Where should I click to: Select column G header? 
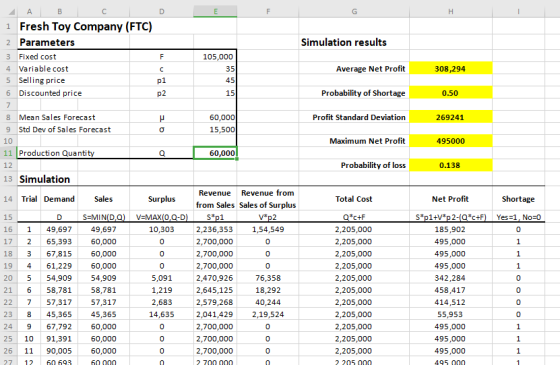354,11
